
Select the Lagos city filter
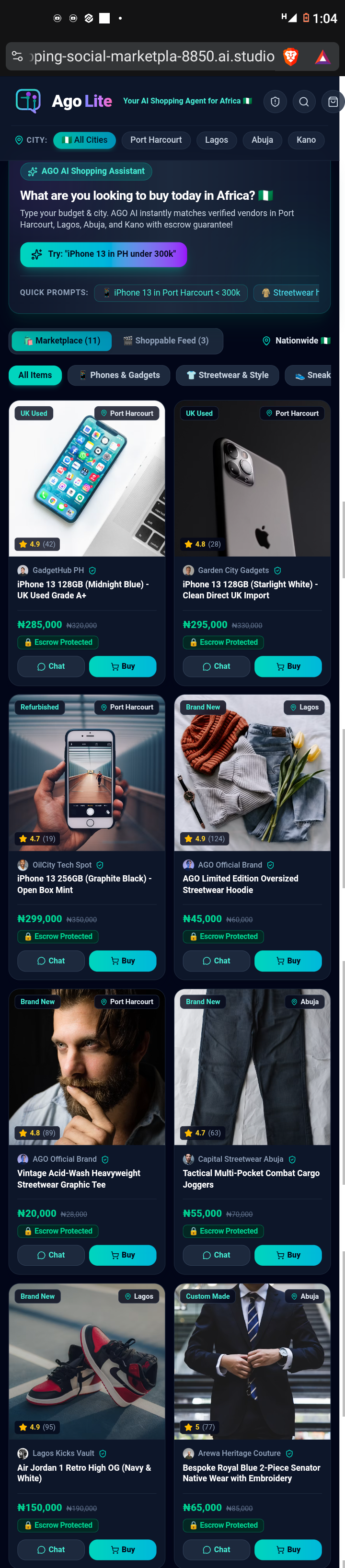click(217, 140)
